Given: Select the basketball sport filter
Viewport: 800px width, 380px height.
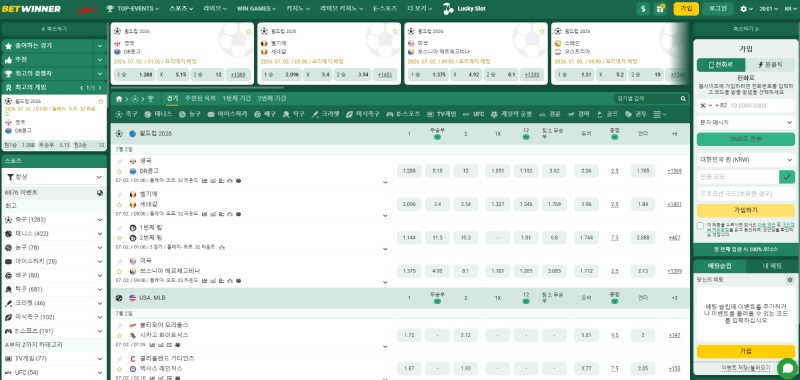Looking at the screenshot, I should pyautogui.click(x=189, y=114).
